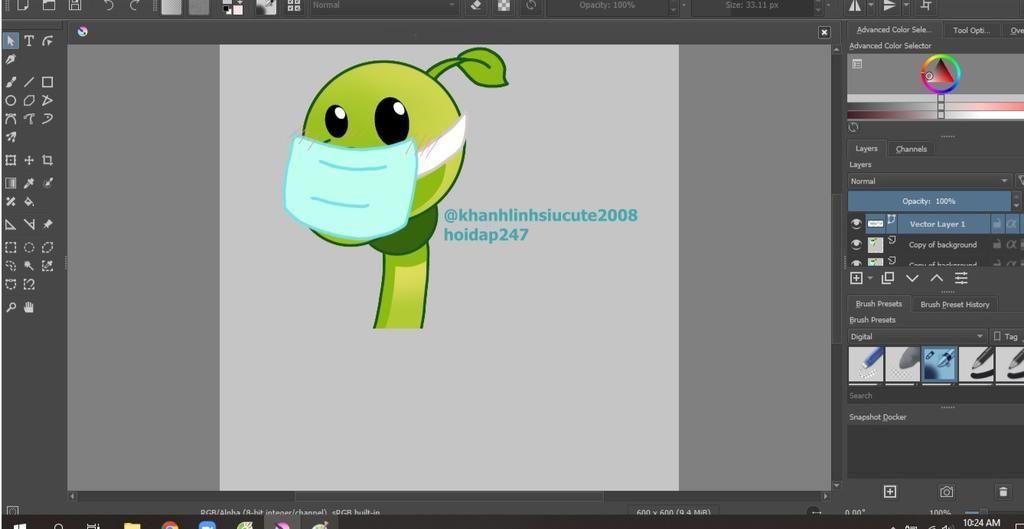
Task: Open the Digital brush tag dropdown
Action: click(917, 336)
